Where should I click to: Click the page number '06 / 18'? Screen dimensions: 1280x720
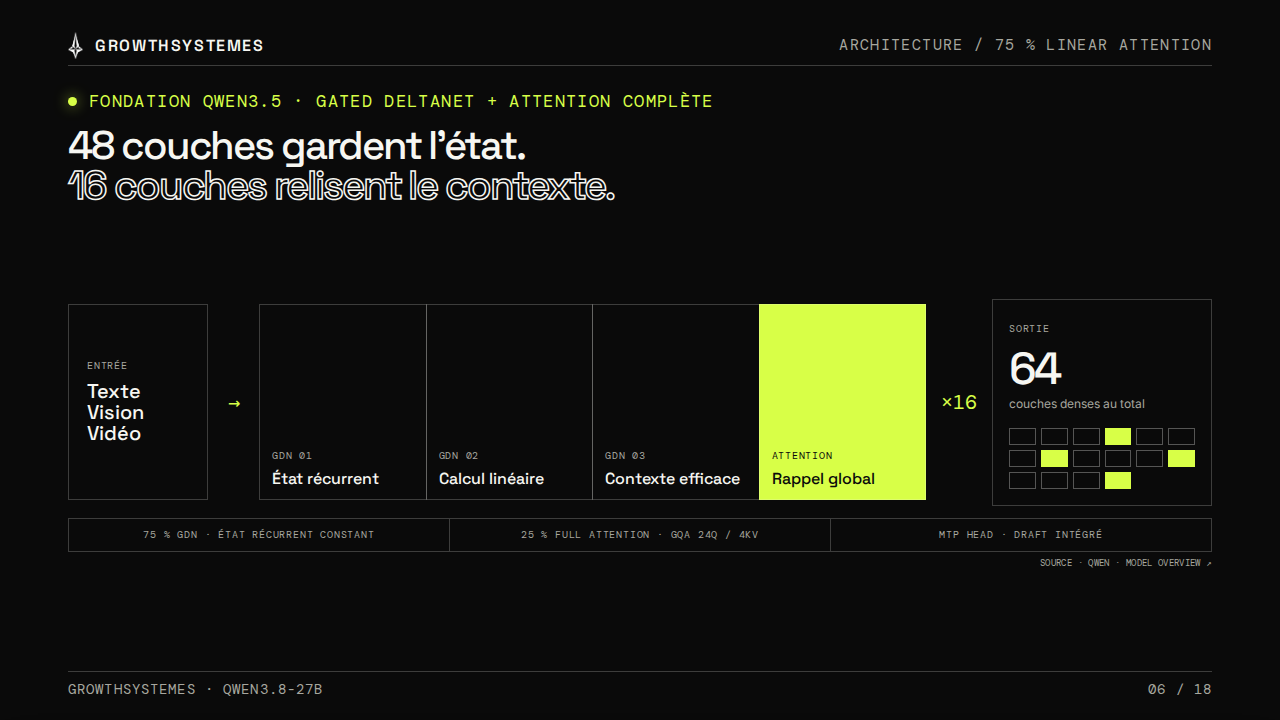point(1180,689)
